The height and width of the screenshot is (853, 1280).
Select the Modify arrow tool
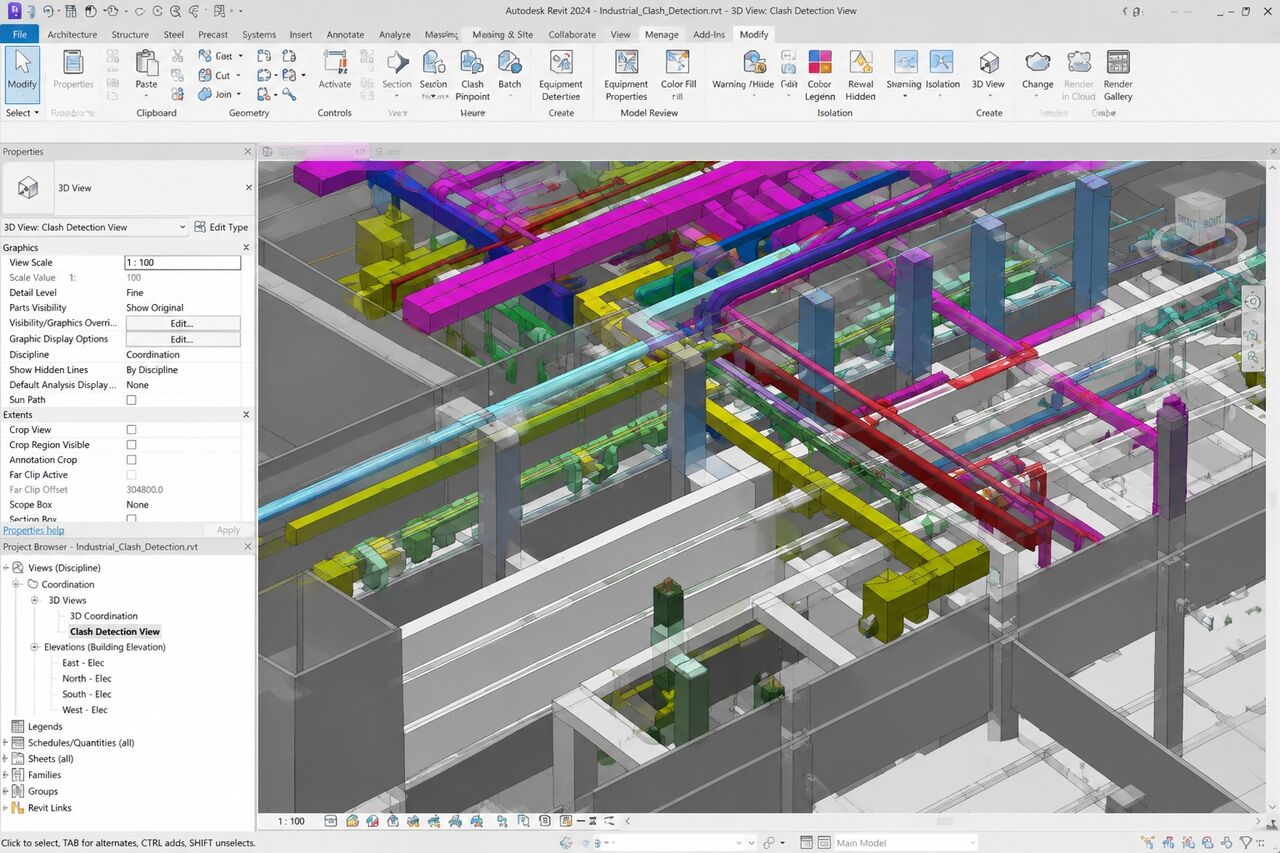(x=22, y=73)
